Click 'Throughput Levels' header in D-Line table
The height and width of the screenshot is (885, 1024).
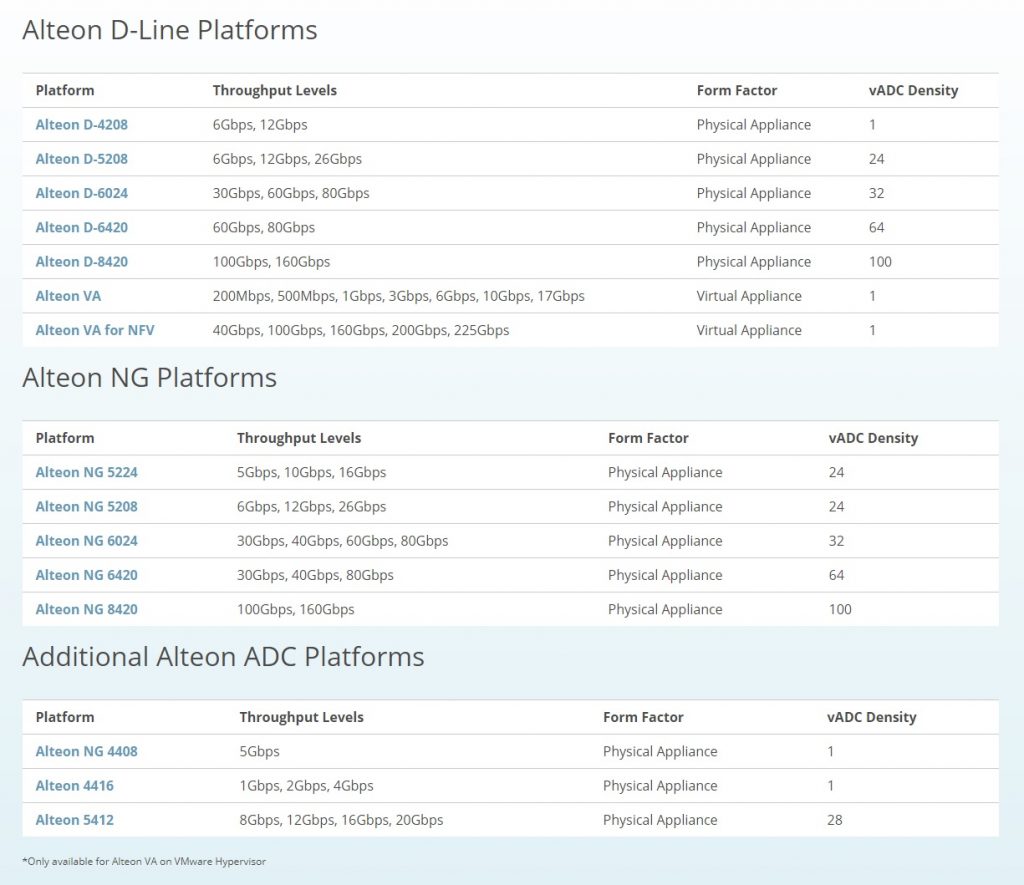tap(275, 90)
